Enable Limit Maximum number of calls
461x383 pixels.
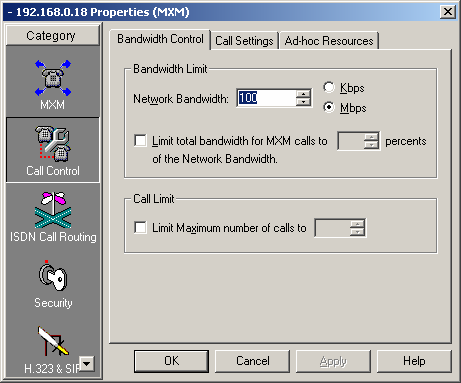140,228
